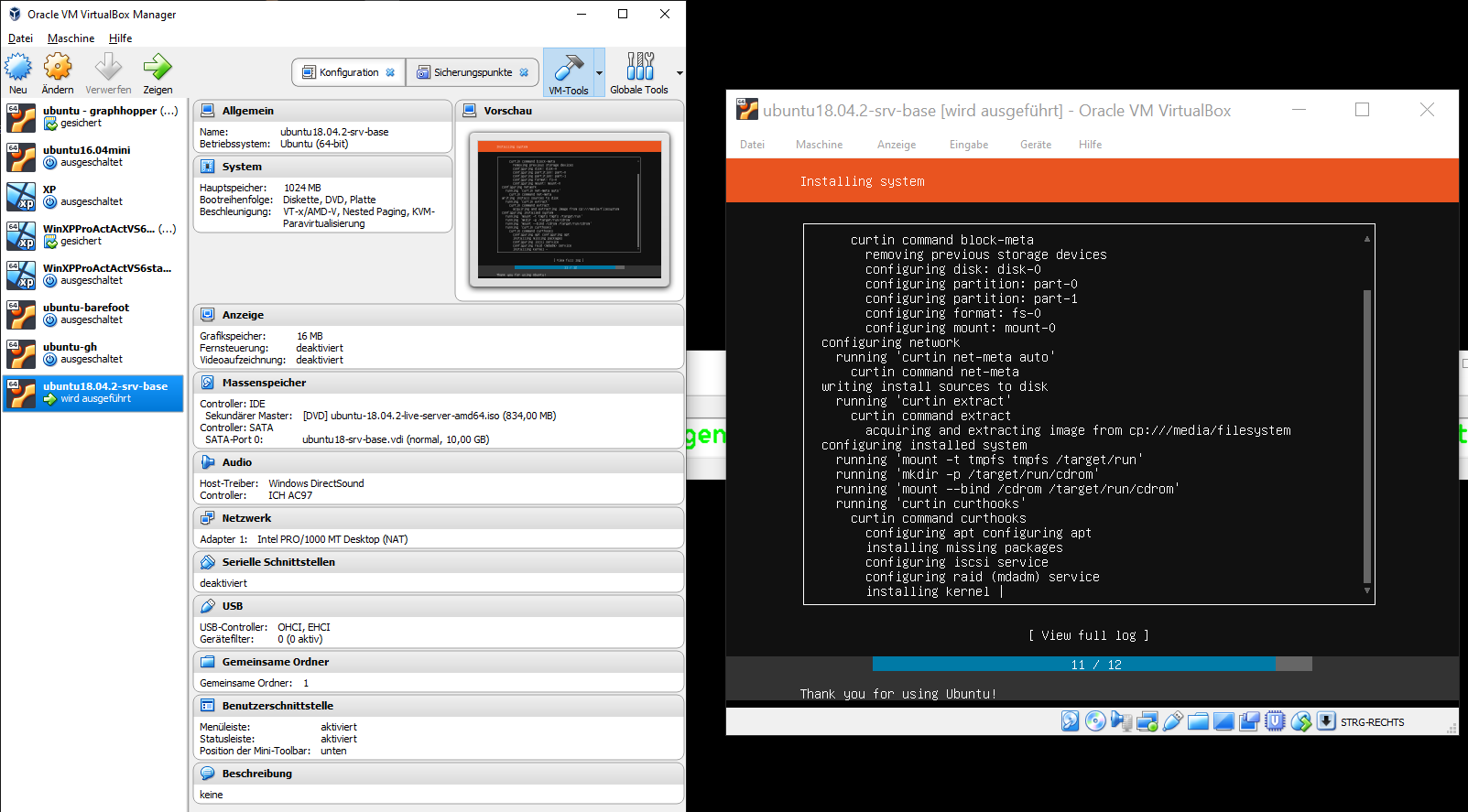Click the Netzwerk section icon
Viewport: 1468px width, 812px height.
point(208,518)
